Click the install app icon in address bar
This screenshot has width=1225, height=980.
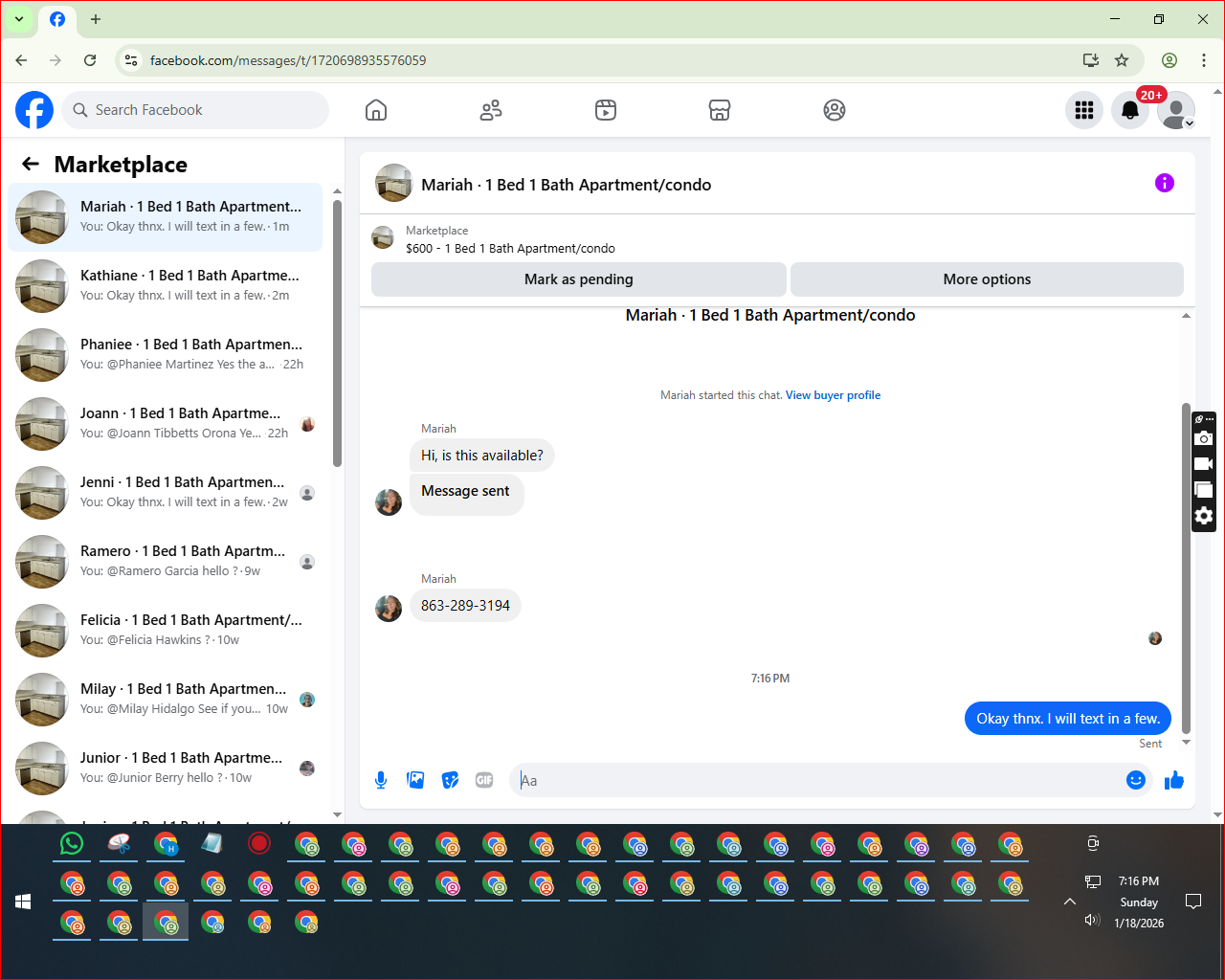click(x=1090, y=60)
